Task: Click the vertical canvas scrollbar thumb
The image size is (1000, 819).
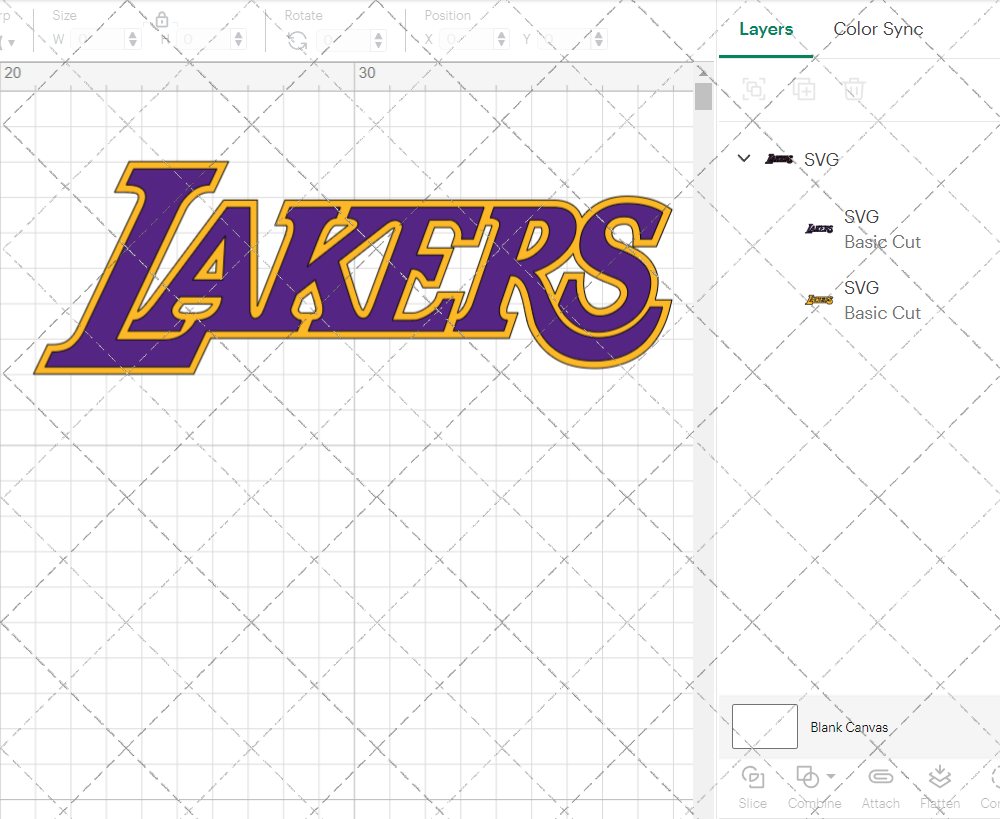Action: (703, 96)
